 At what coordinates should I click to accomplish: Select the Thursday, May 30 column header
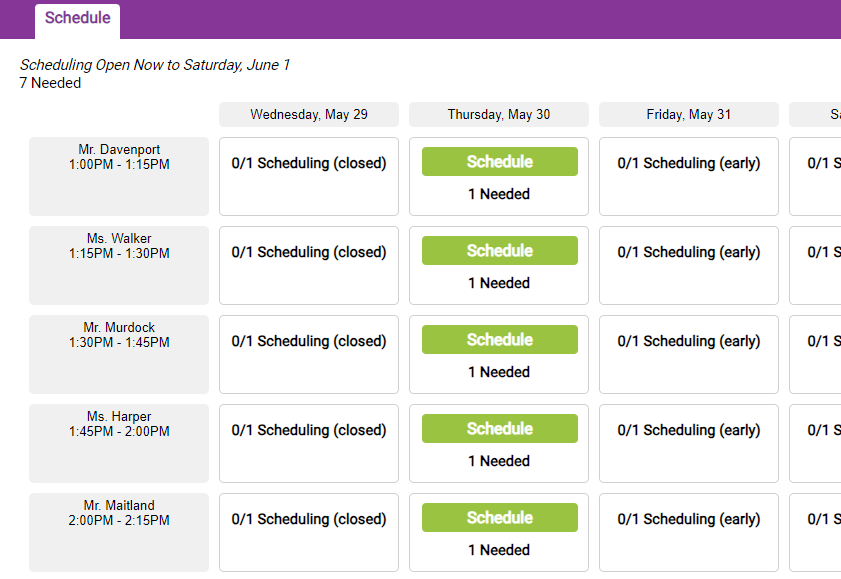(x=498, y=114)
